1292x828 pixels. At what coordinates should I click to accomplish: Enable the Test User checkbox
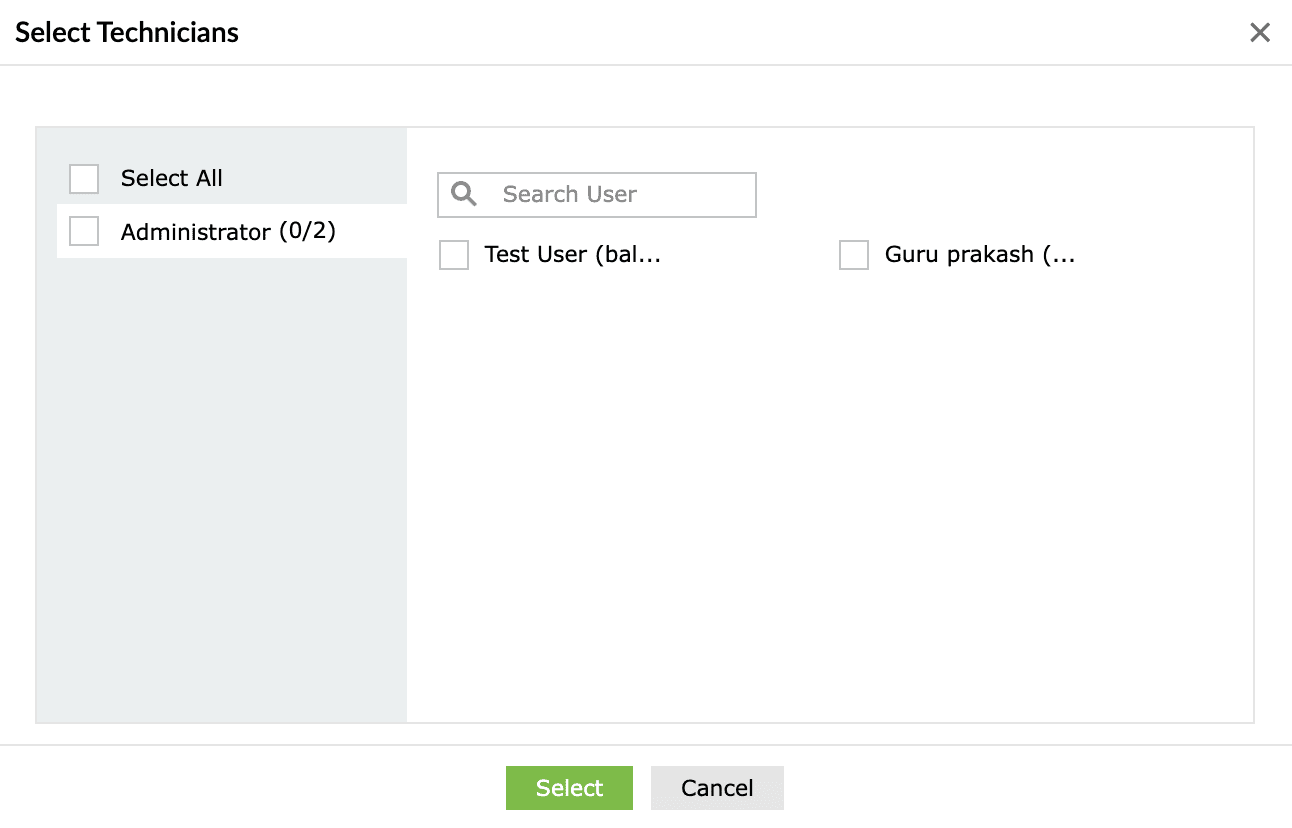click(454, 255)
